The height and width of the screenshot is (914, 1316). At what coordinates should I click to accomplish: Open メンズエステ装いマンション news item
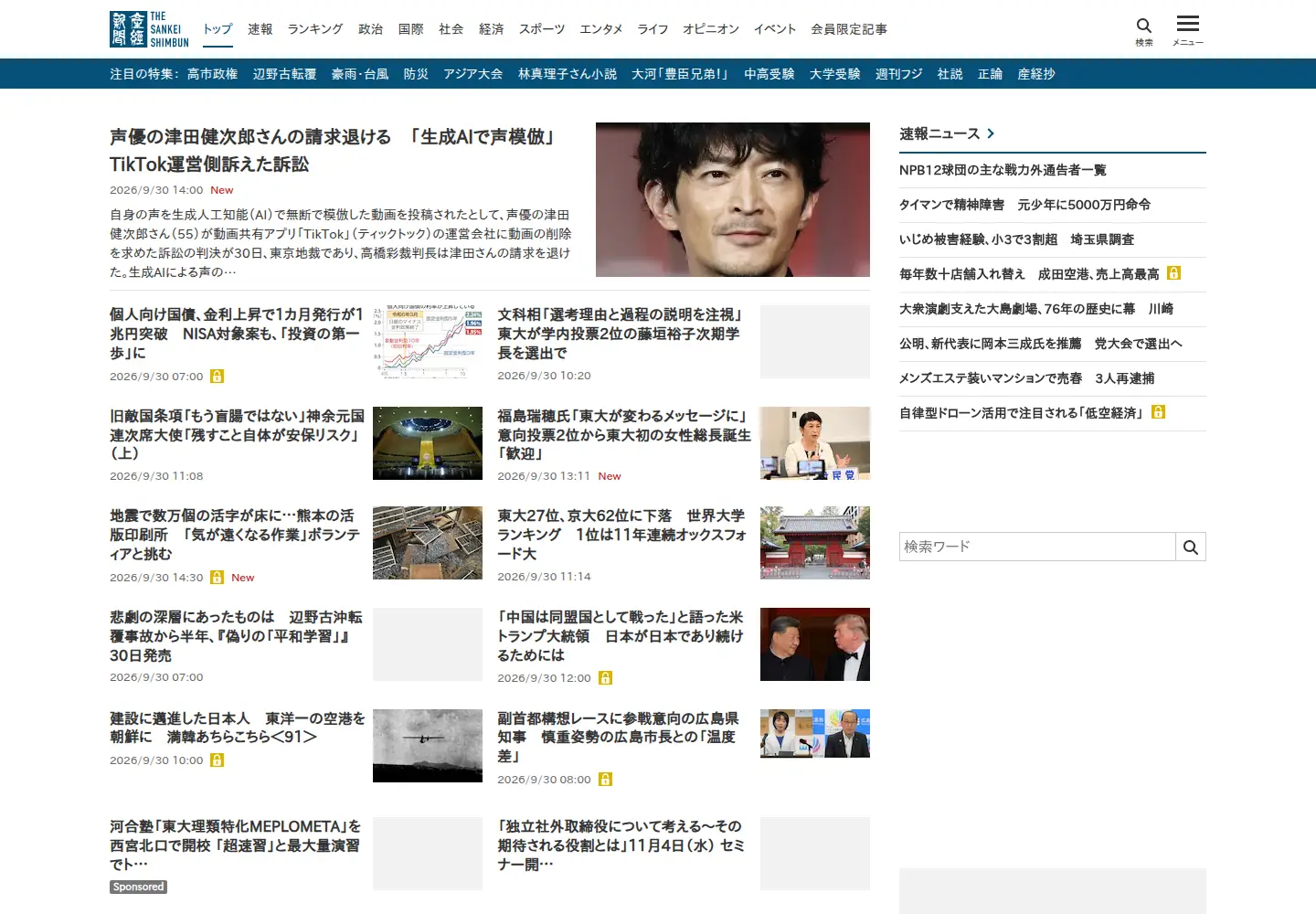1027,378
